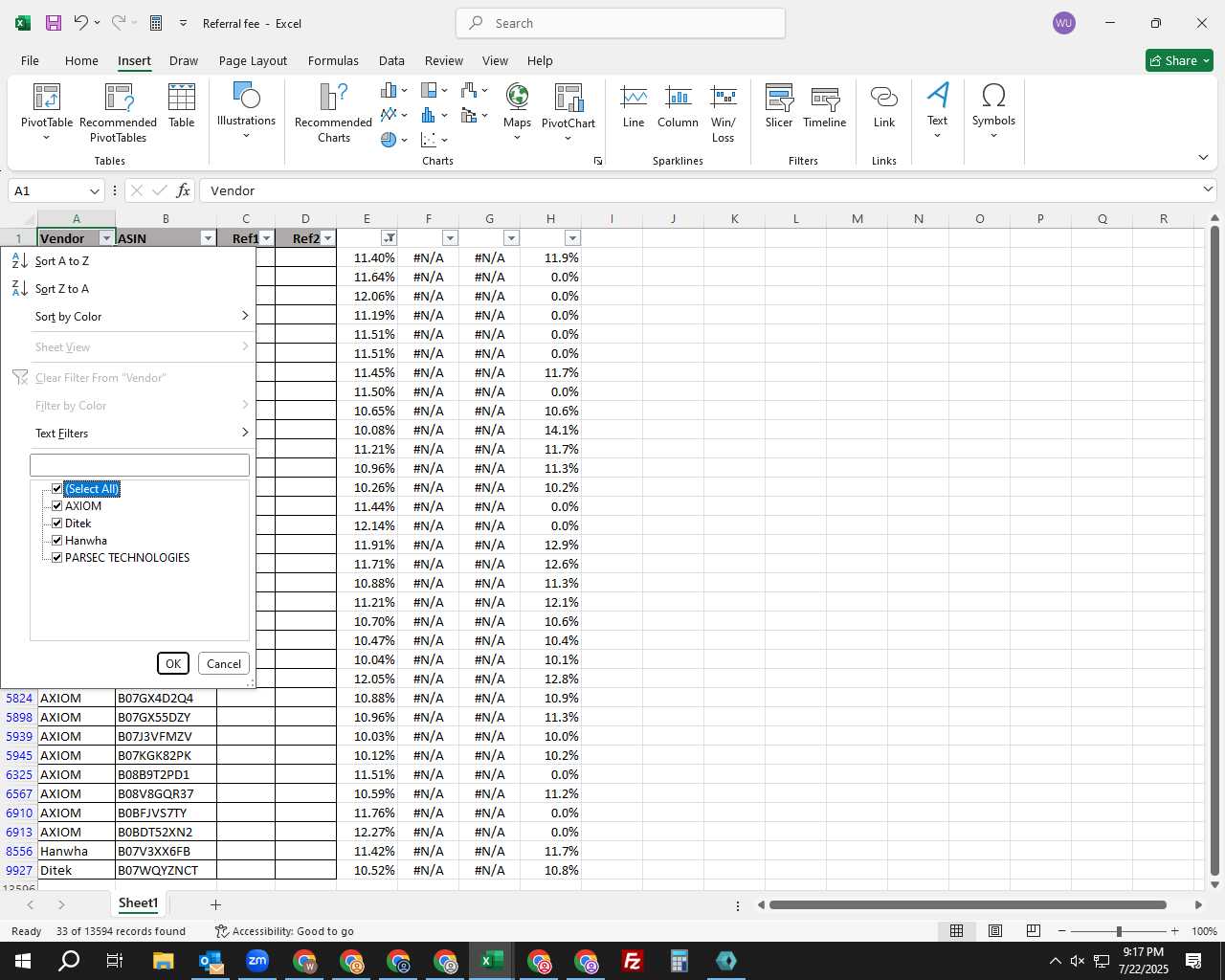Open File Explorer from the taskbar

click(x=164, y=961)
